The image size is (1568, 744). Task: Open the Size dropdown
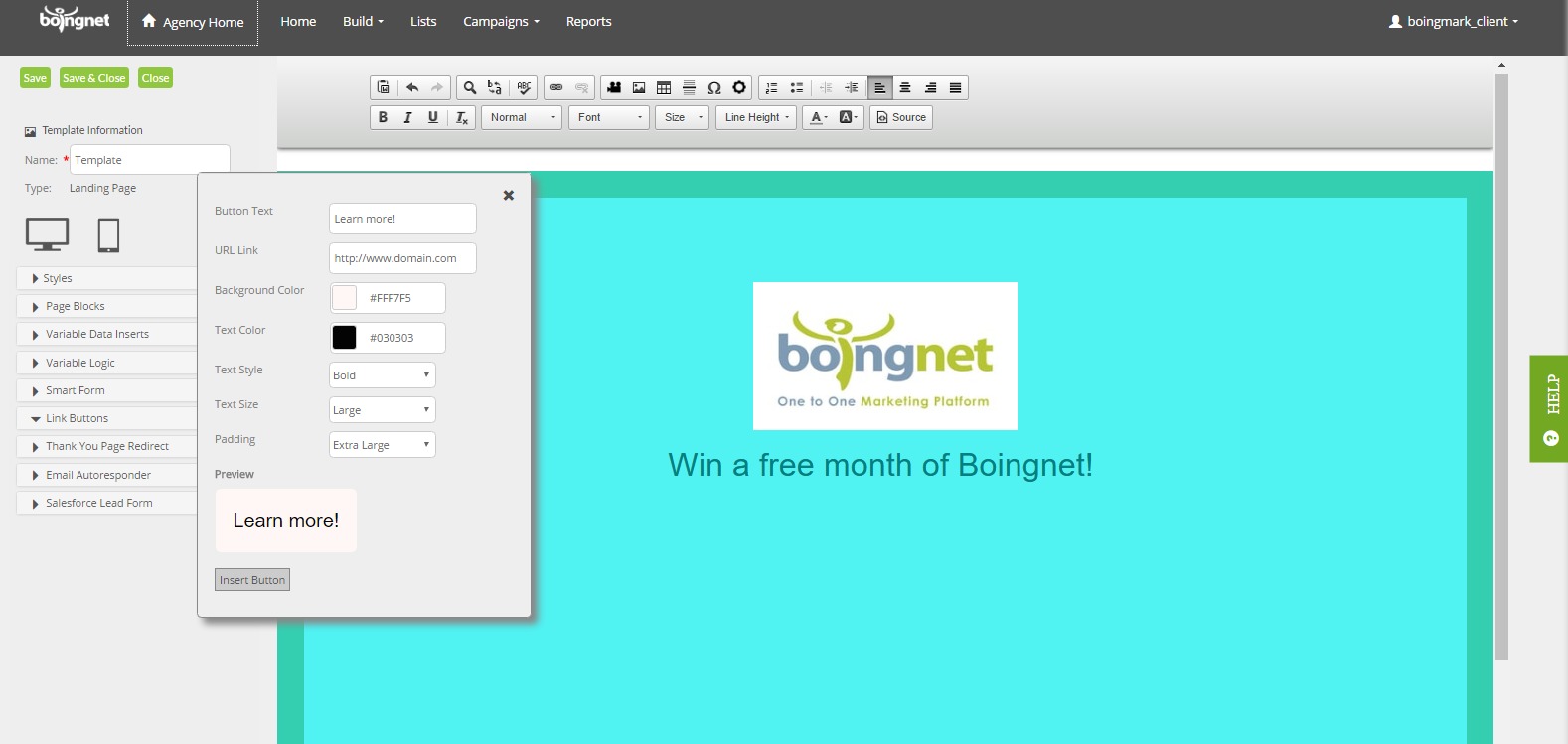(x=682, y=117)
